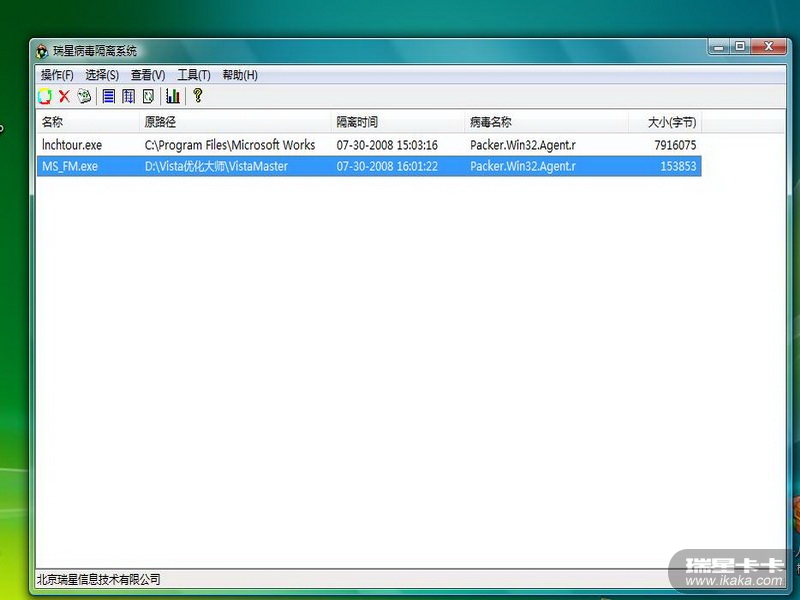This screenshot has width=800, height=600.
Task: Open the 选择(S) menu
Action: tap(102, 75)
